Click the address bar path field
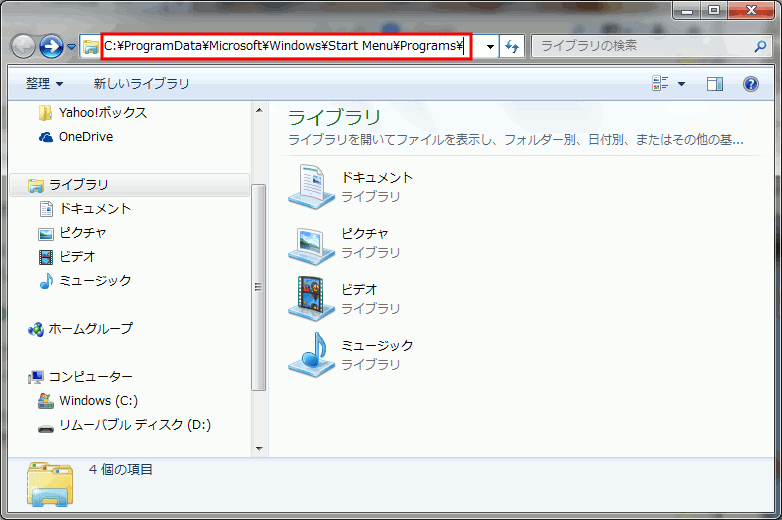 [x=285, y=46]
